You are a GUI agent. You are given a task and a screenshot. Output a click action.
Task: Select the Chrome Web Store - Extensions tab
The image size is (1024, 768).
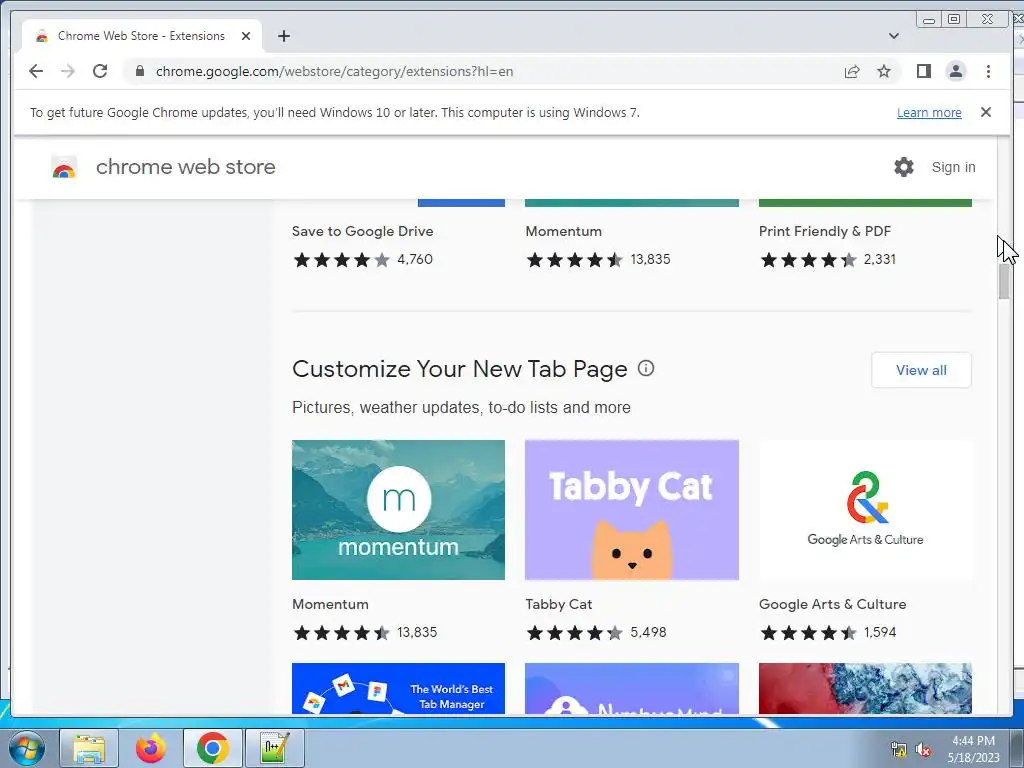(142, 36)
